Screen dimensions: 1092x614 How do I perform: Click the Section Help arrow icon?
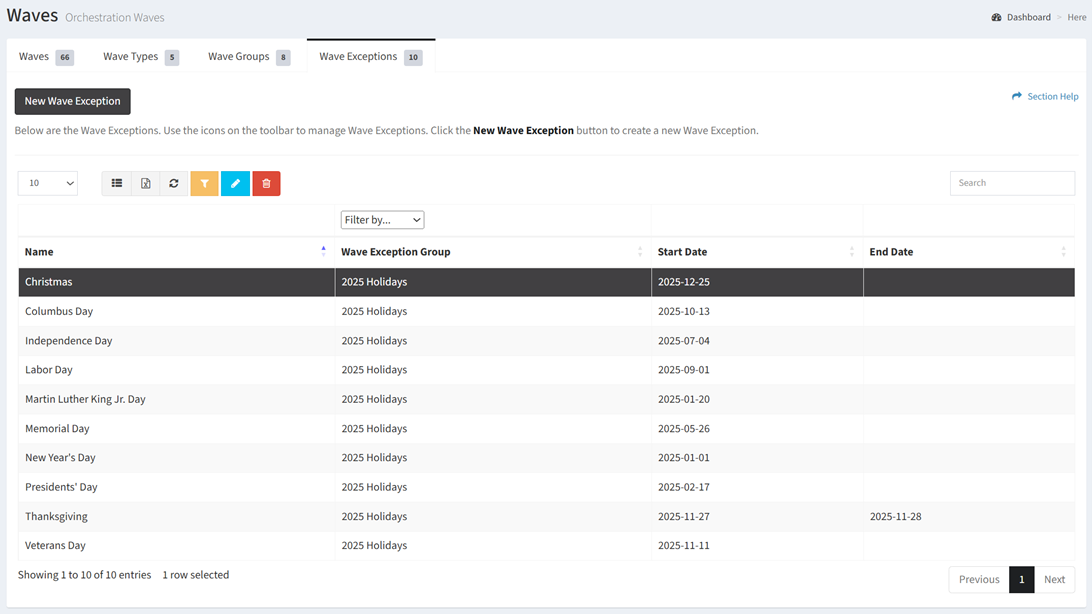click(1016, 97)
